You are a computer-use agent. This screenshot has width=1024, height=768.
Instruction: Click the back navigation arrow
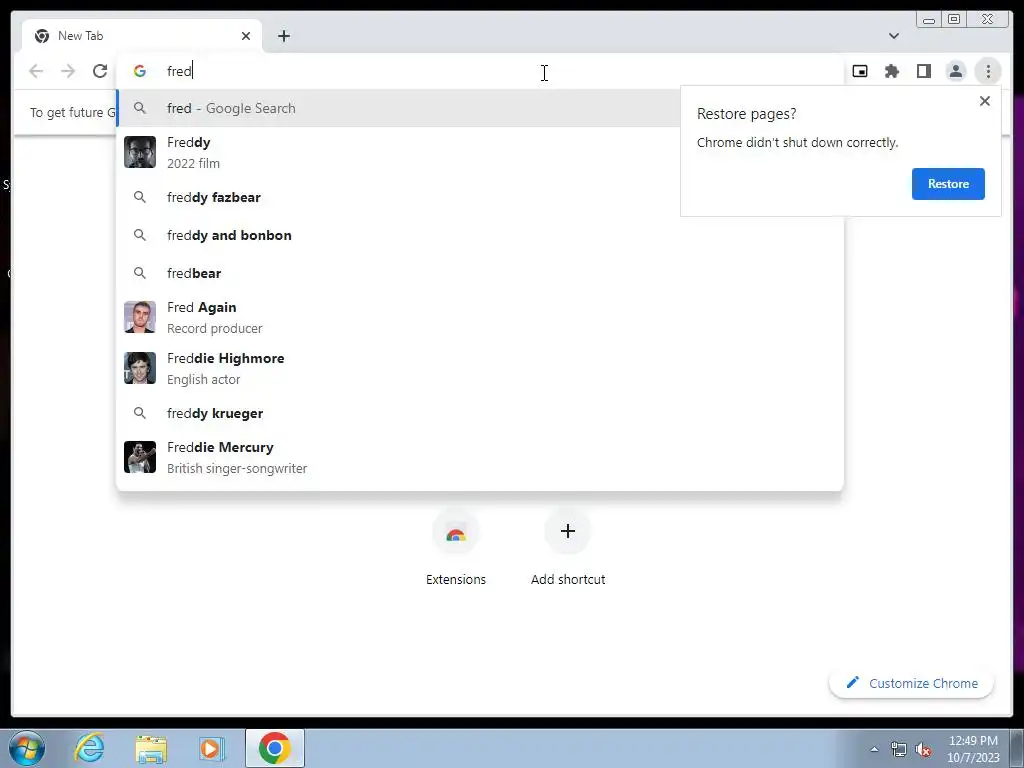coord(36,71)
